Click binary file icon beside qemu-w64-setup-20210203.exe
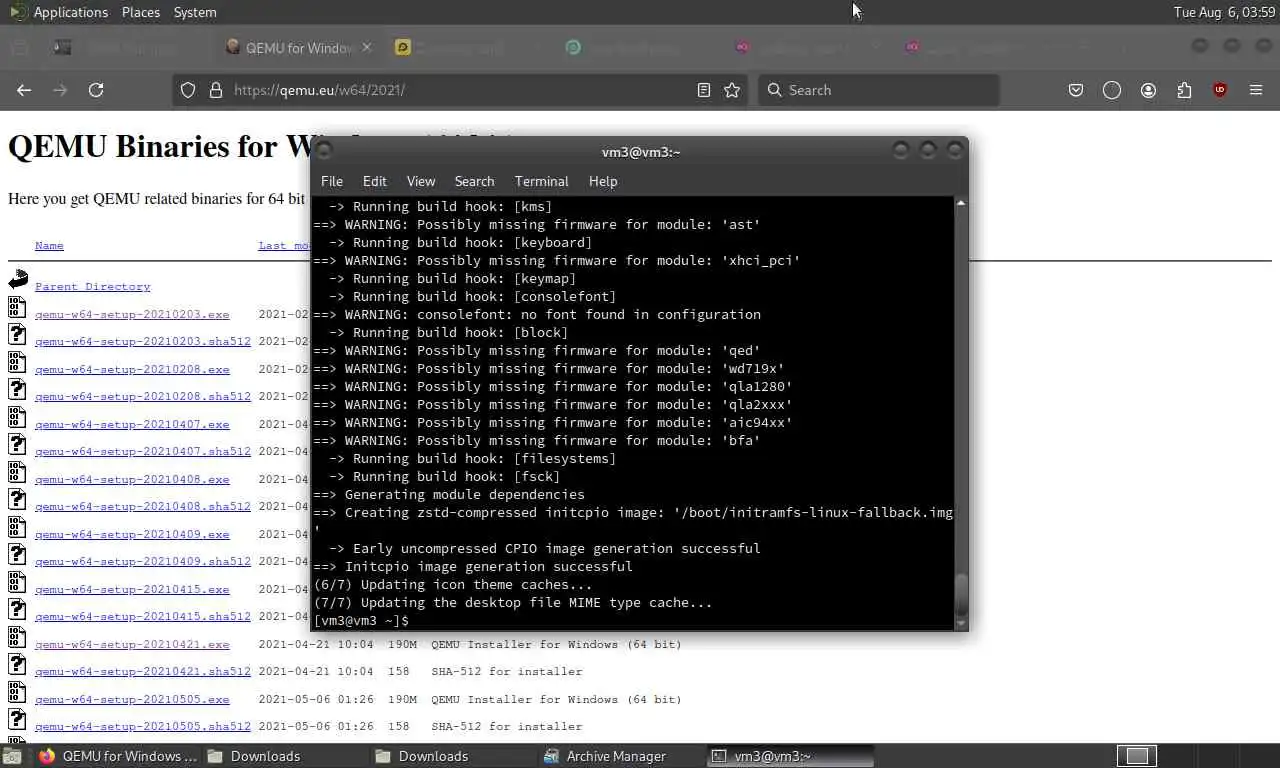The image size is (1280, 768). [17, 307]
